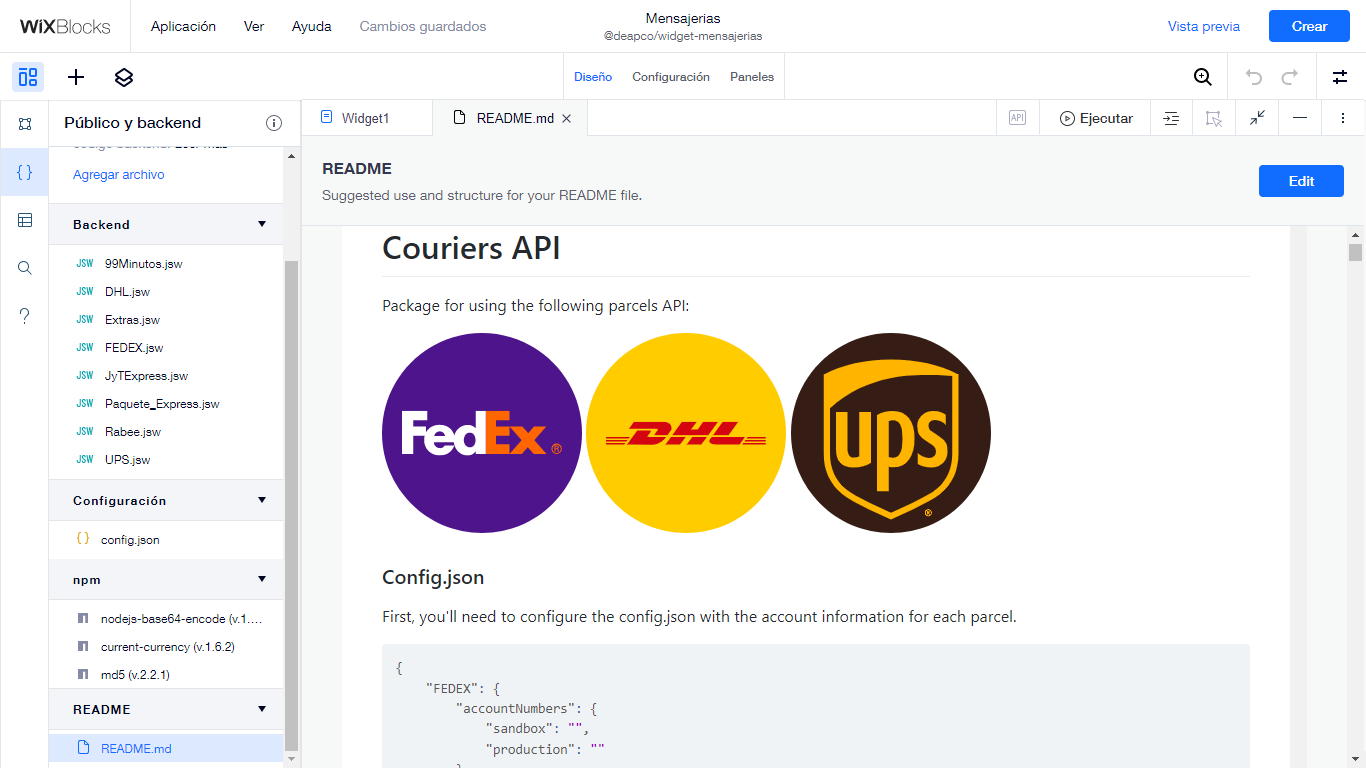Click the Vista previa link
1366x768 pixels.
[1204, 27]
